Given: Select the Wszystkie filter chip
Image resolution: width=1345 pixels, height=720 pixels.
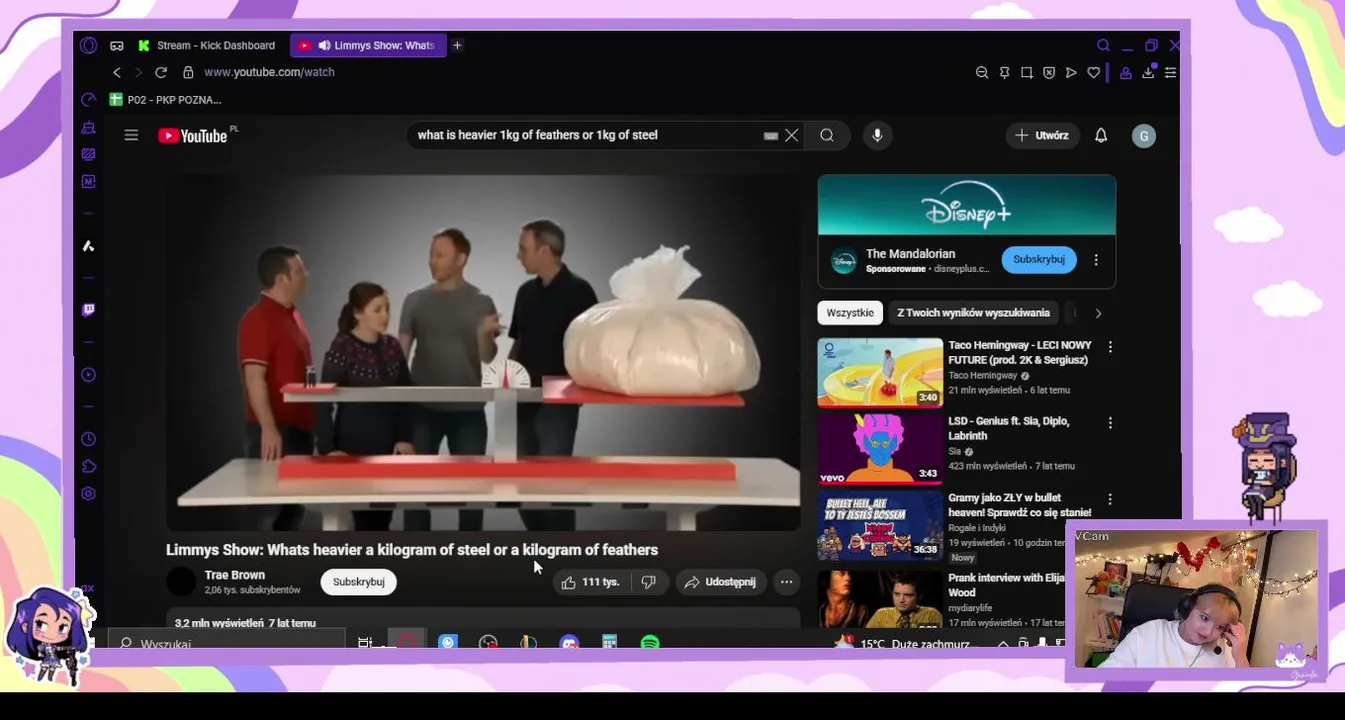Looking at the screenshot, I should (x=850, y=313).
